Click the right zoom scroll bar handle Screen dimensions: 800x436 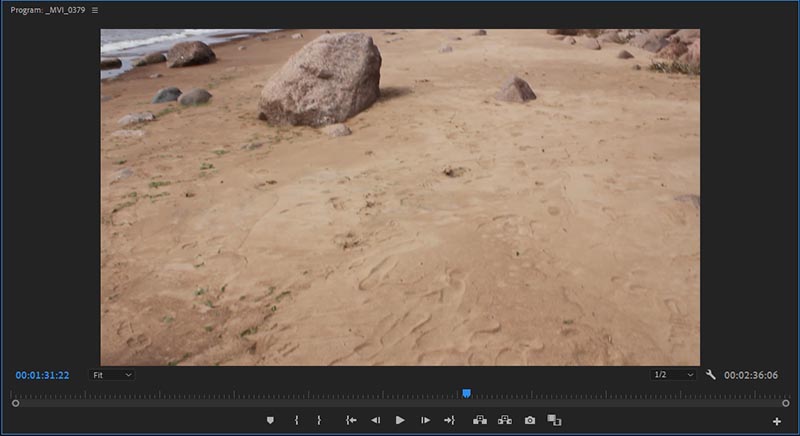coord(786,403)
